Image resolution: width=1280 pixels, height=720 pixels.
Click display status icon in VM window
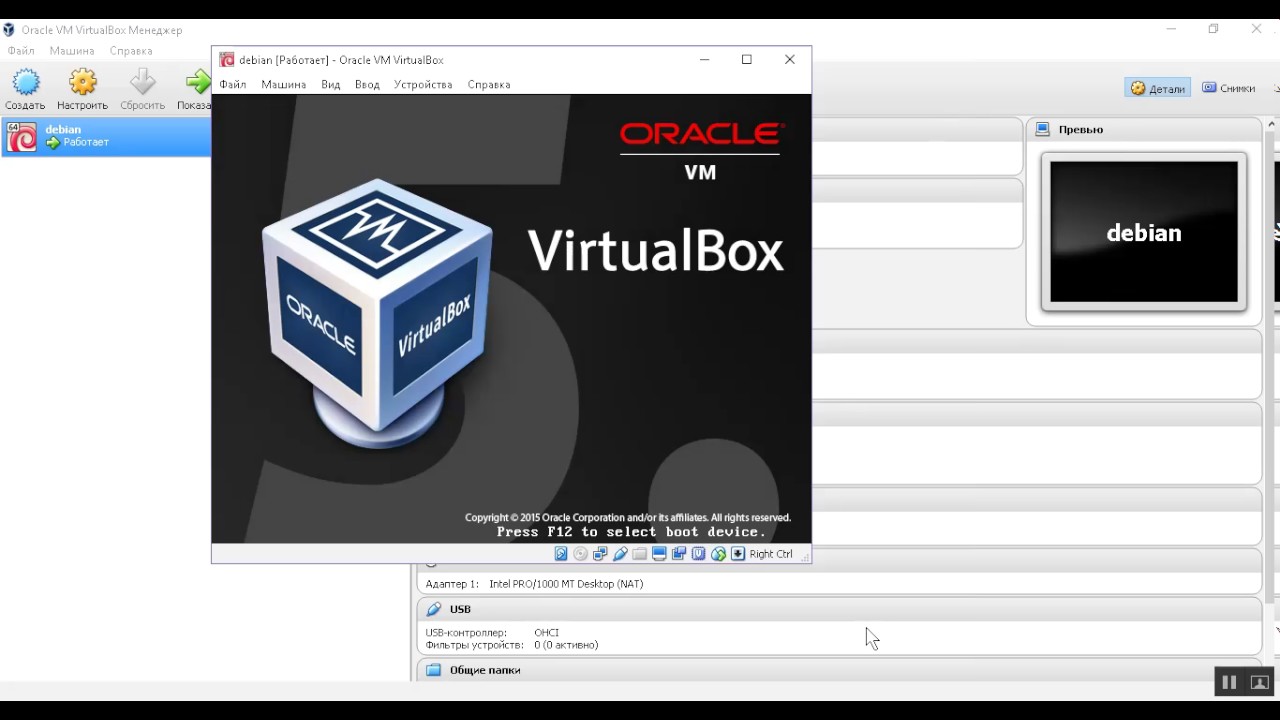click(x=659, y=554)
